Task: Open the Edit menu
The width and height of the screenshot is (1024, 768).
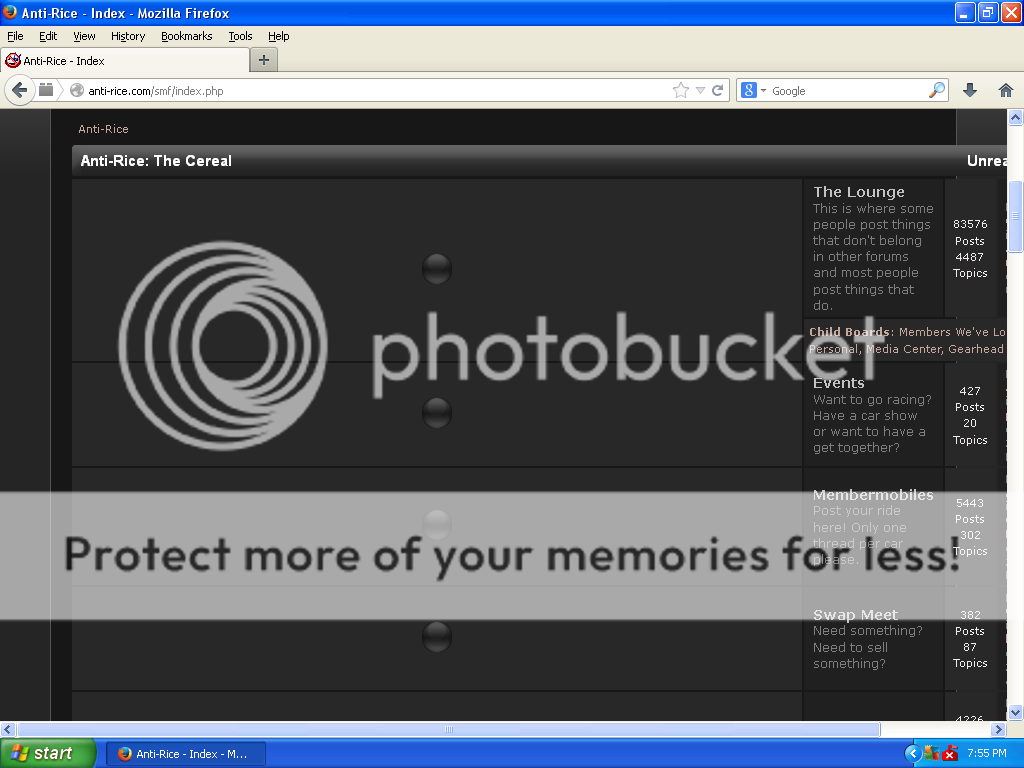Action: click(x=48, y=36)
